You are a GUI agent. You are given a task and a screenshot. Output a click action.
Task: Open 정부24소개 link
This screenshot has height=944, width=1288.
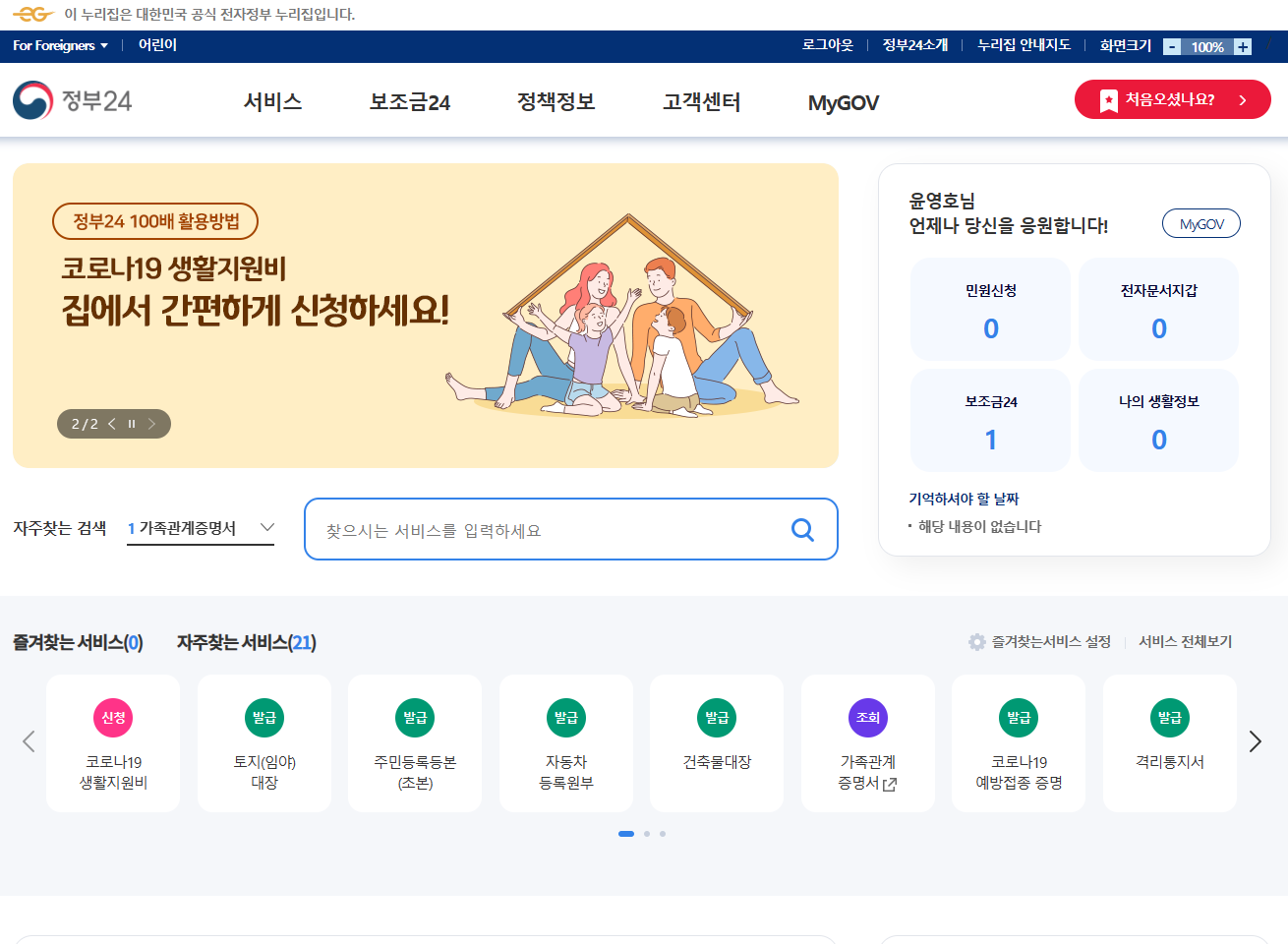coord(915,45)
